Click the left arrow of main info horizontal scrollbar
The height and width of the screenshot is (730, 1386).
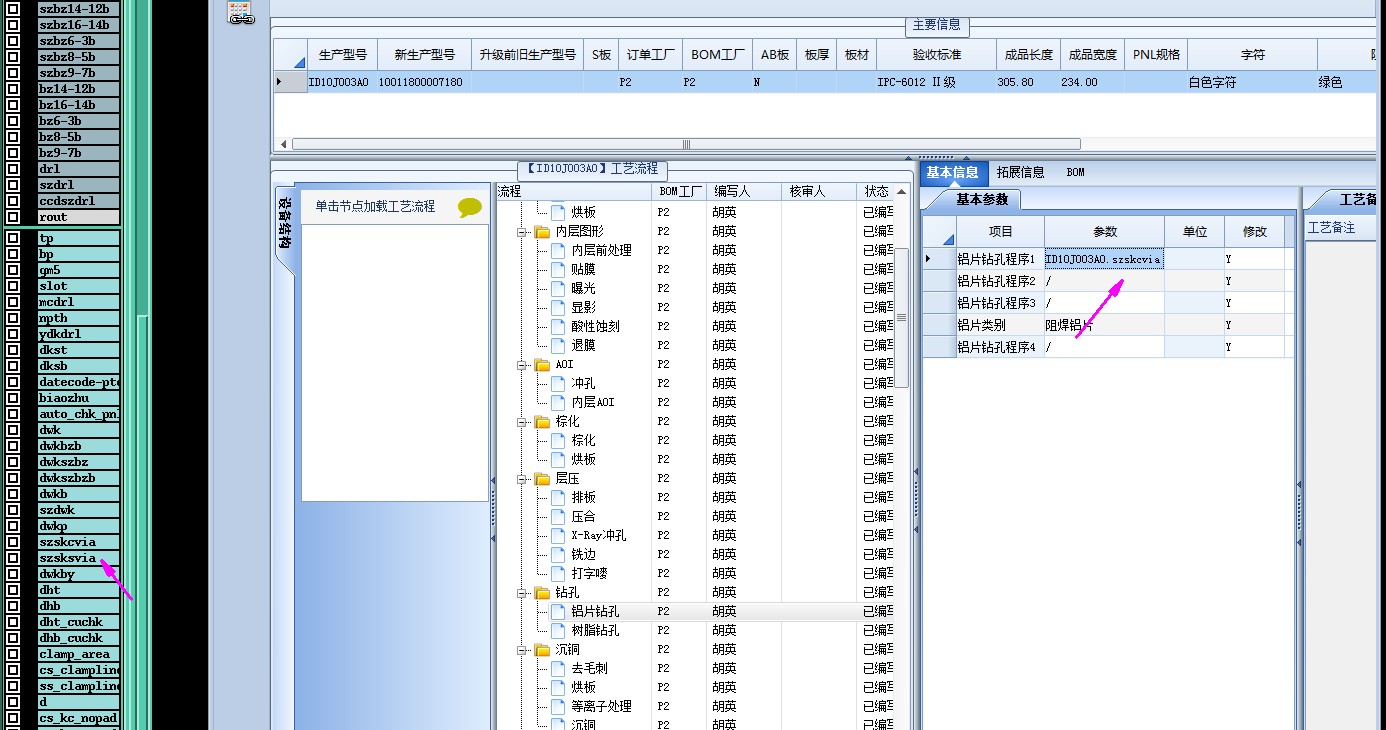[x=283, y=144]
